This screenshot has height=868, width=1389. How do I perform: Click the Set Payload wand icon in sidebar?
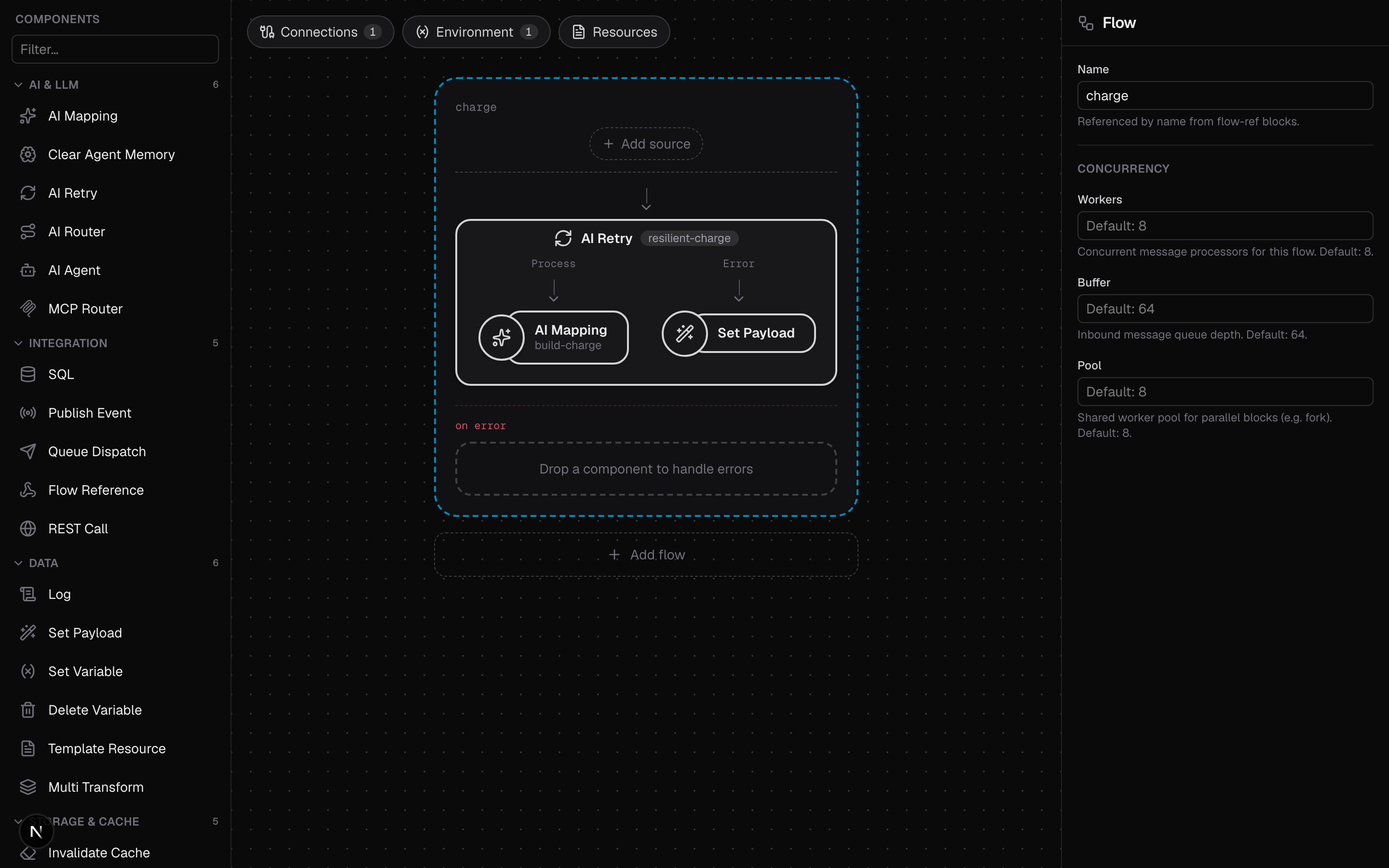27,633
